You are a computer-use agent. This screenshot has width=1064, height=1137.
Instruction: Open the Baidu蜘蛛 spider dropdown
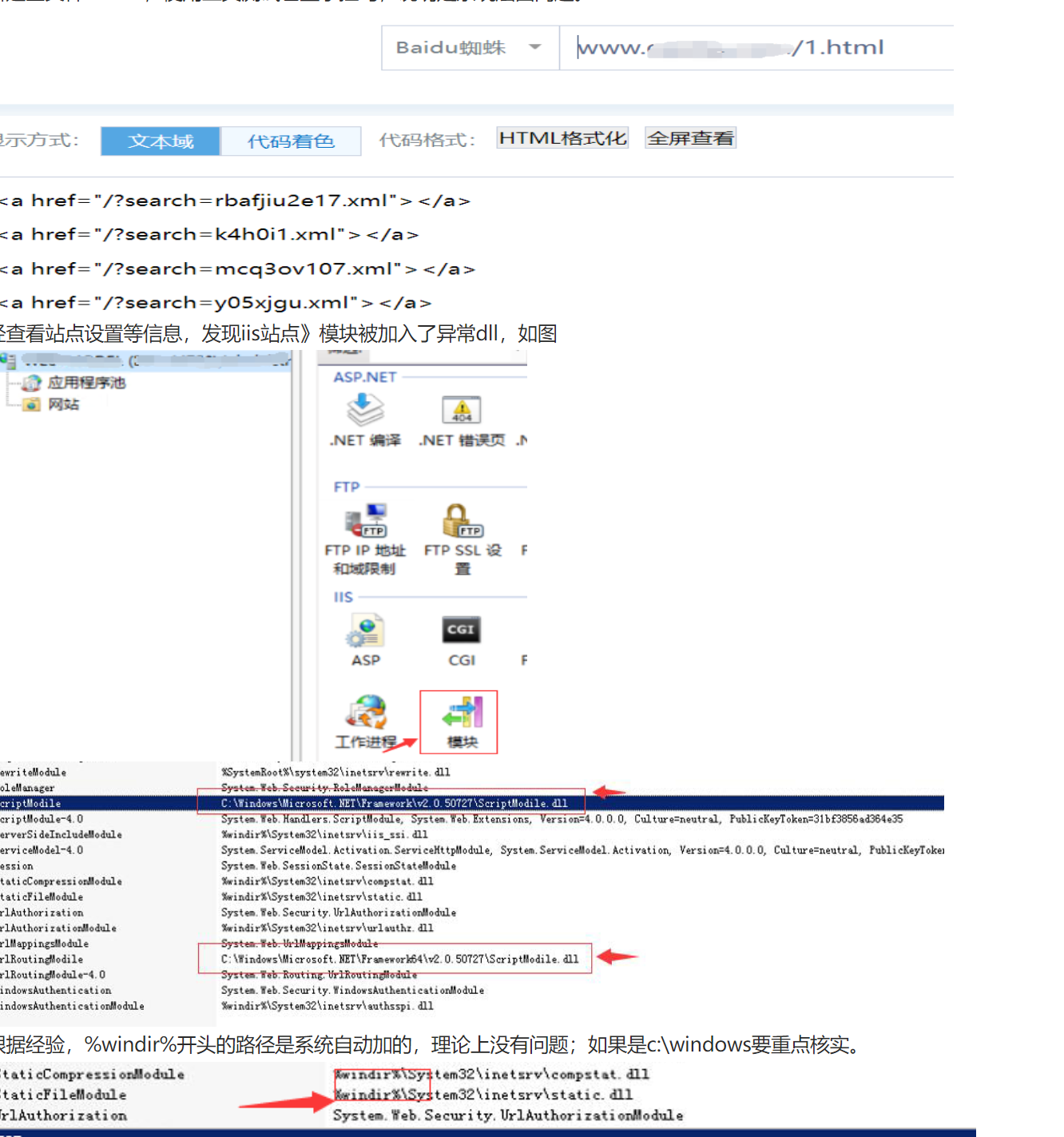pos(469,48)
